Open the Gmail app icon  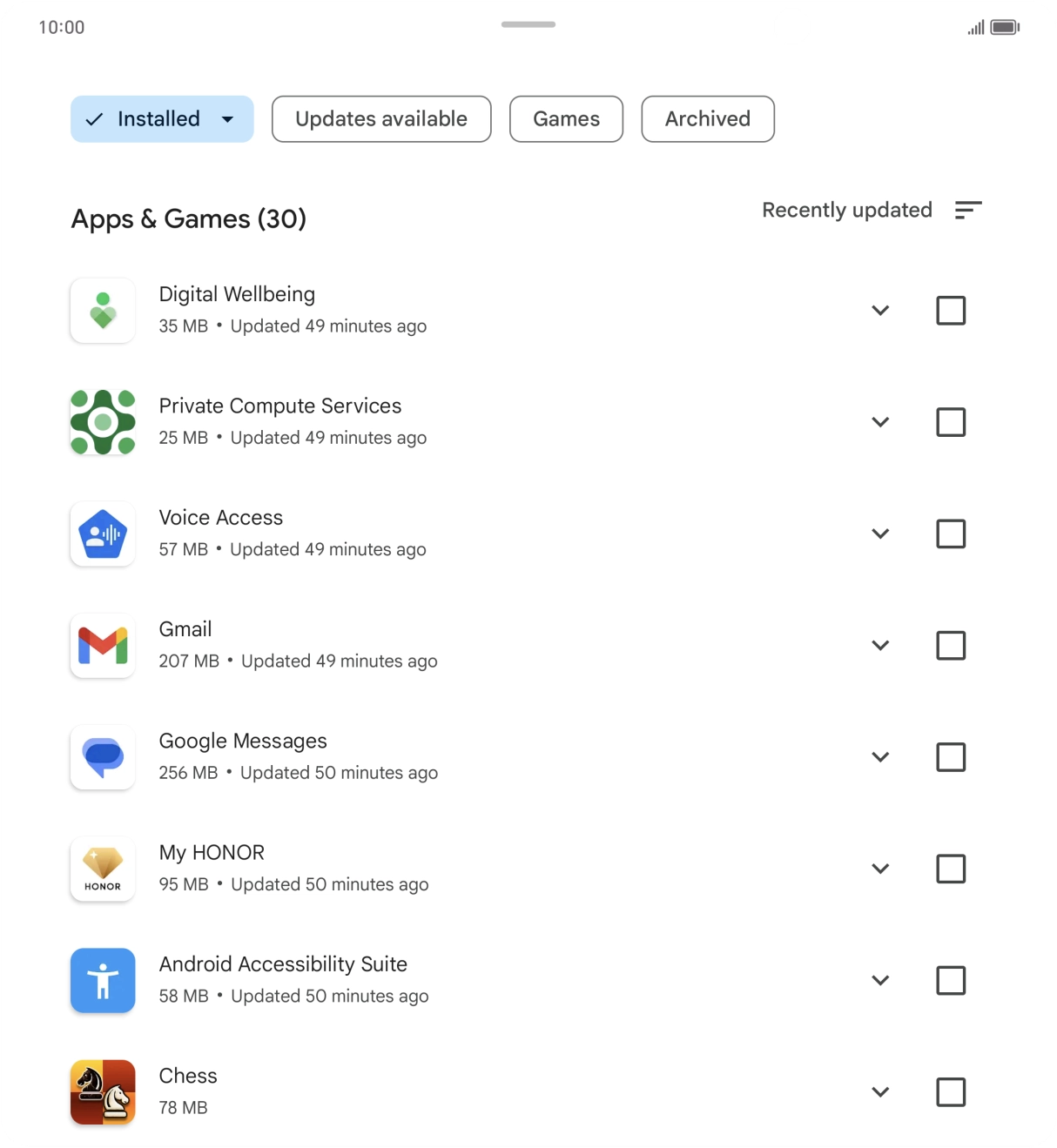pyautogui.click(x=102, y=646)
